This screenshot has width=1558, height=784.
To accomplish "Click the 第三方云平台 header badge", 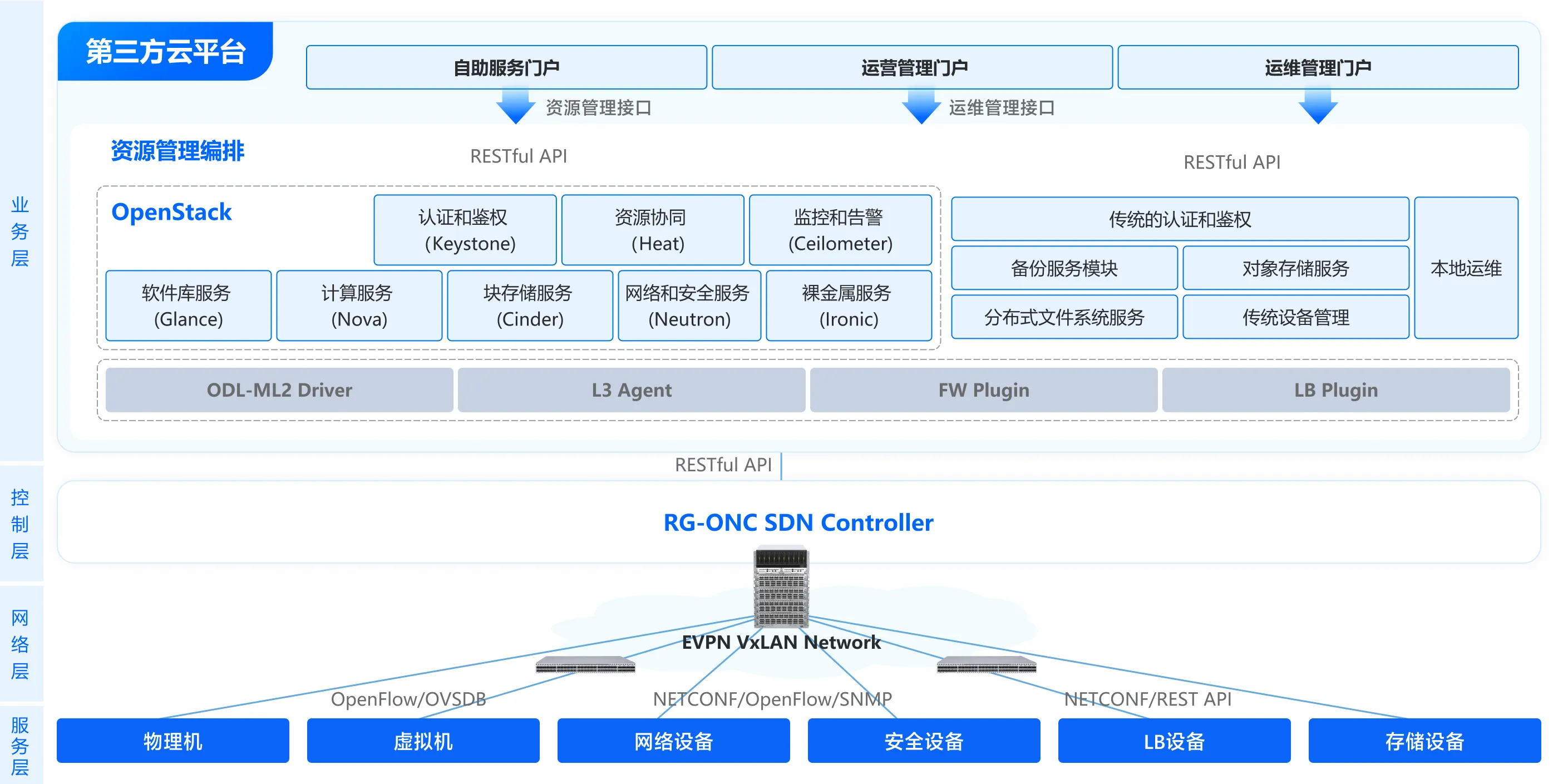I will [x=165, y=51].
